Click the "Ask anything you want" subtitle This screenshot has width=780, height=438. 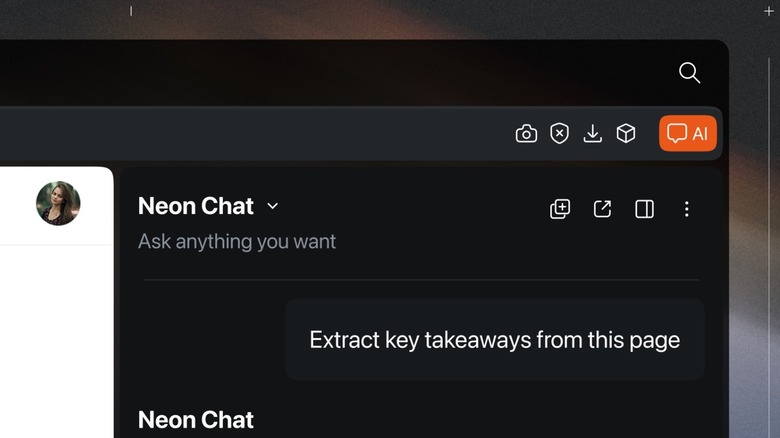coord(237,242)
